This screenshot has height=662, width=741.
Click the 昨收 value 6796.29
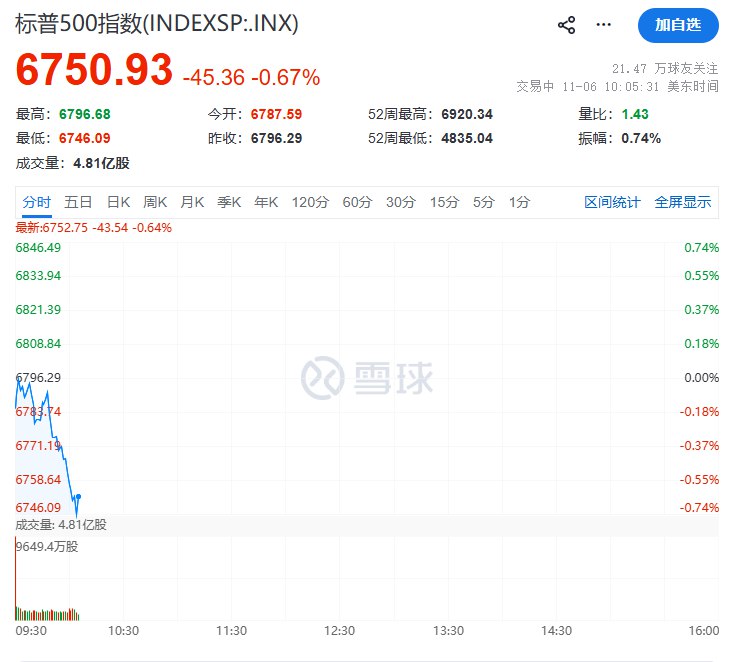coord(276,138)
